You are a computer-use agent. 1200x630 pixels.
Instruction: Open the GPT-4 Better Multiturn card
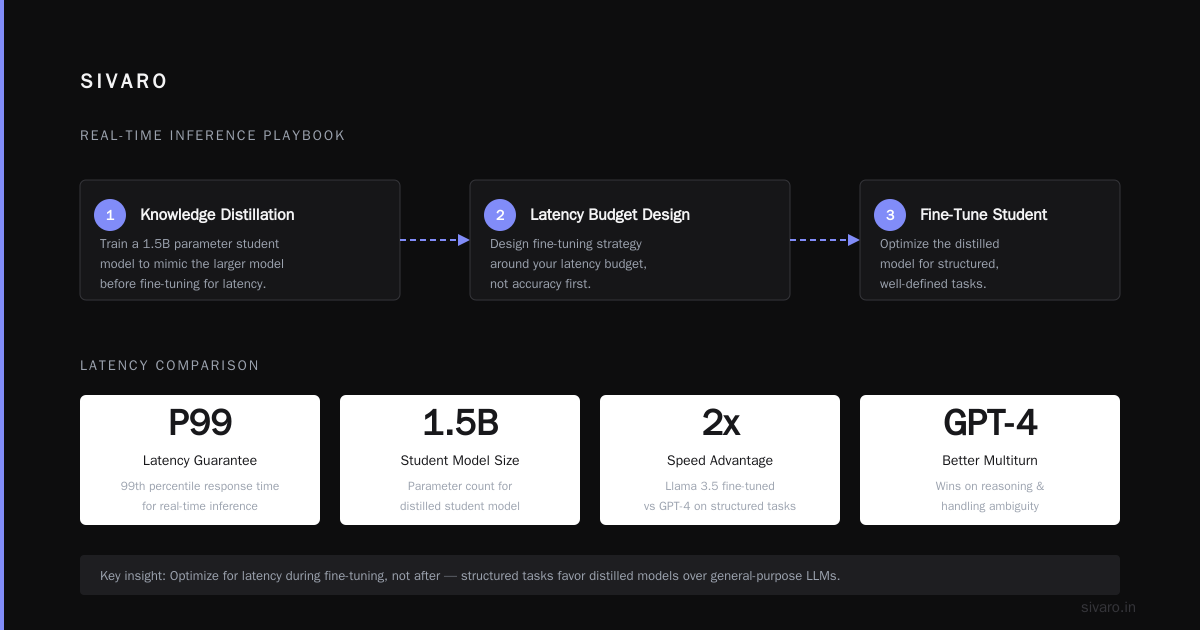tap(990, 460)
